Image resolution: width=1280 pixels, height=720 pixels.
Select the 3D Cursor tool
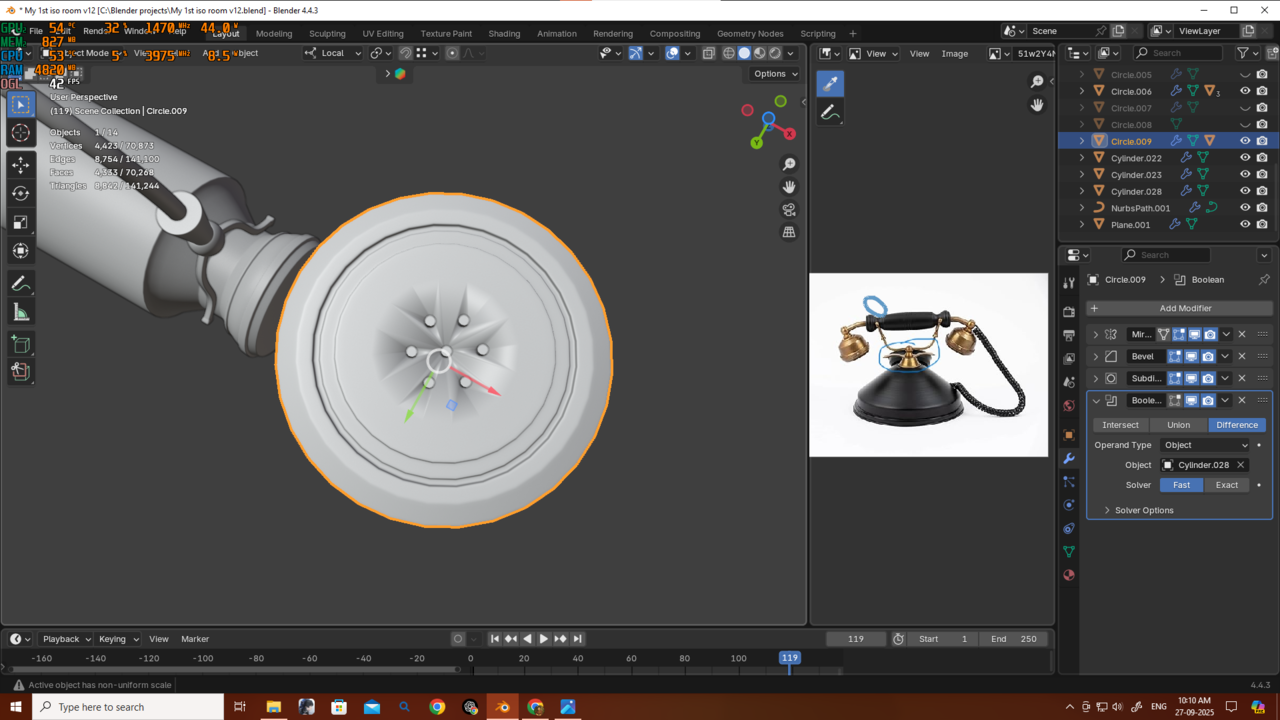click(21, 134)
